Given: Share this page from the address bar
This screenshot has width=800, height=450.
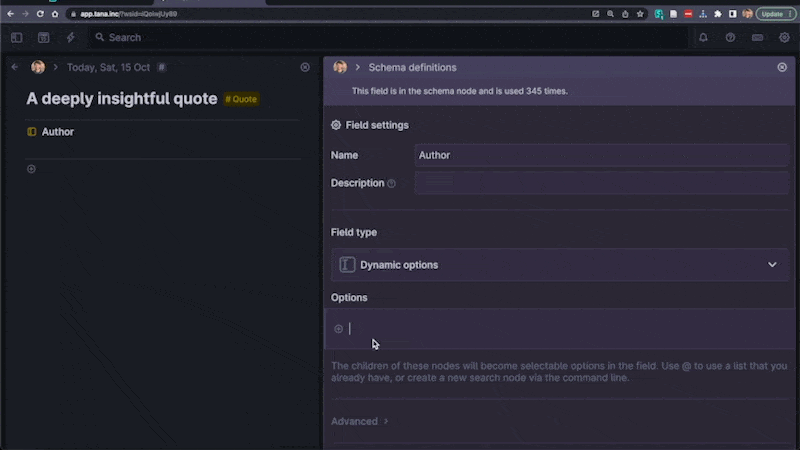Looking at the screenshot, I should [625, 14].
